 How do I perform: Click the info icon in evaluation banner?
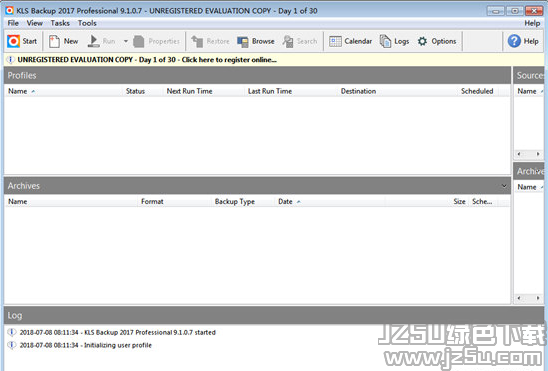tap(10, 60)
